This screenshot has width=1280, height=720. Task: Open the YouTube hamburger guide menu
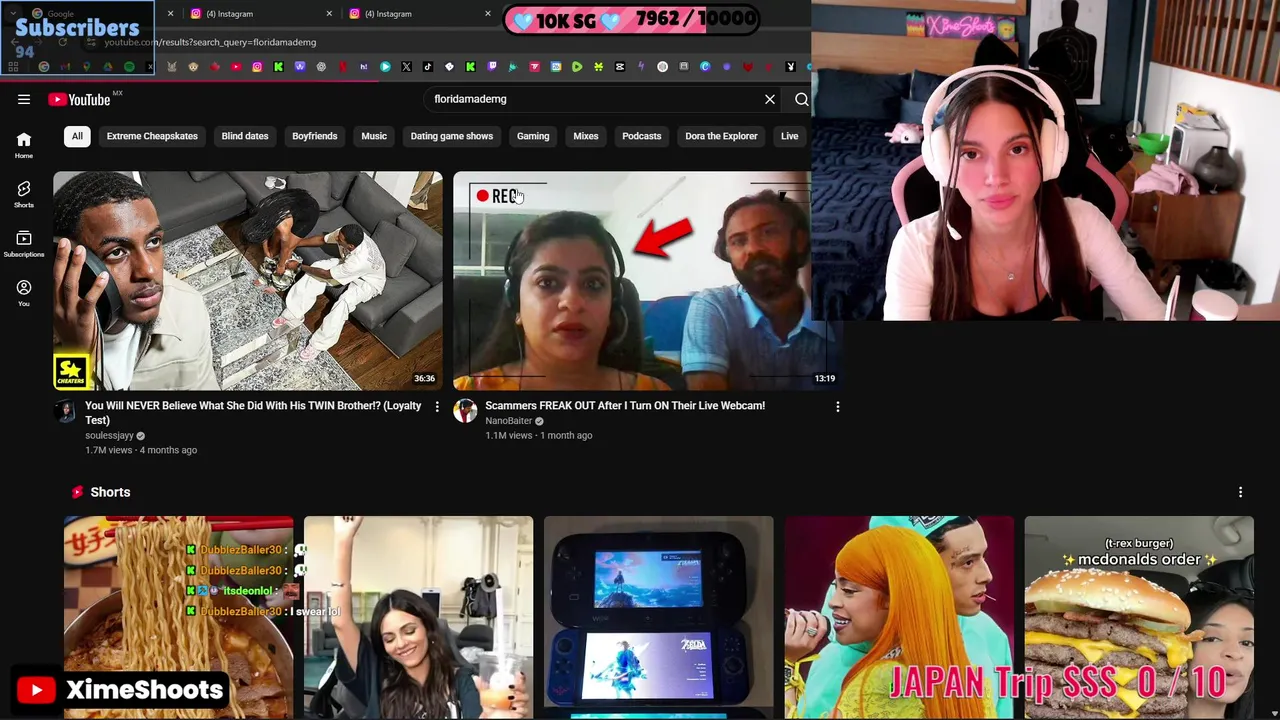(x=24, y=99)
